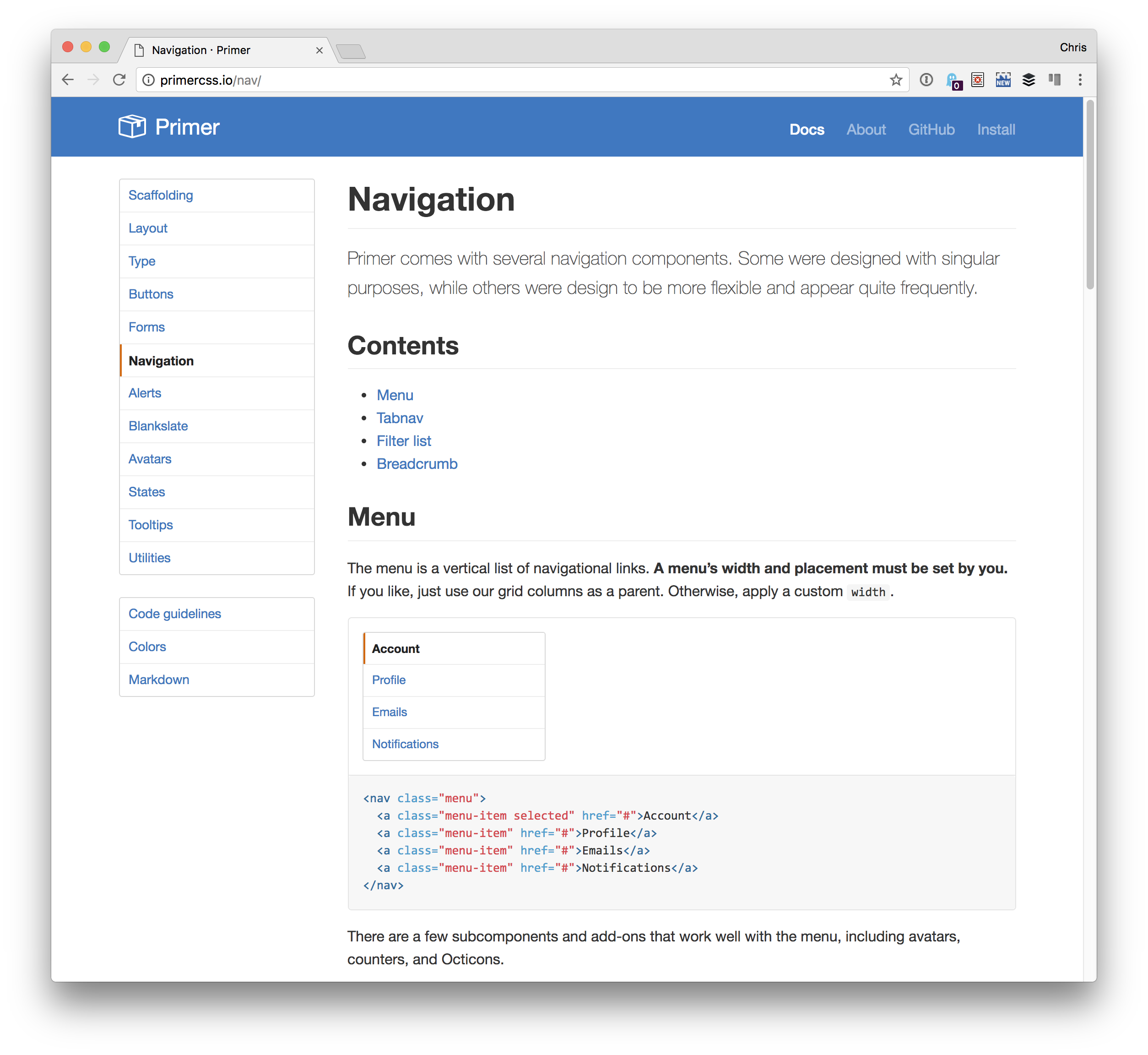
Task: Open the Docs header link
Action: (x=807, y=130)
